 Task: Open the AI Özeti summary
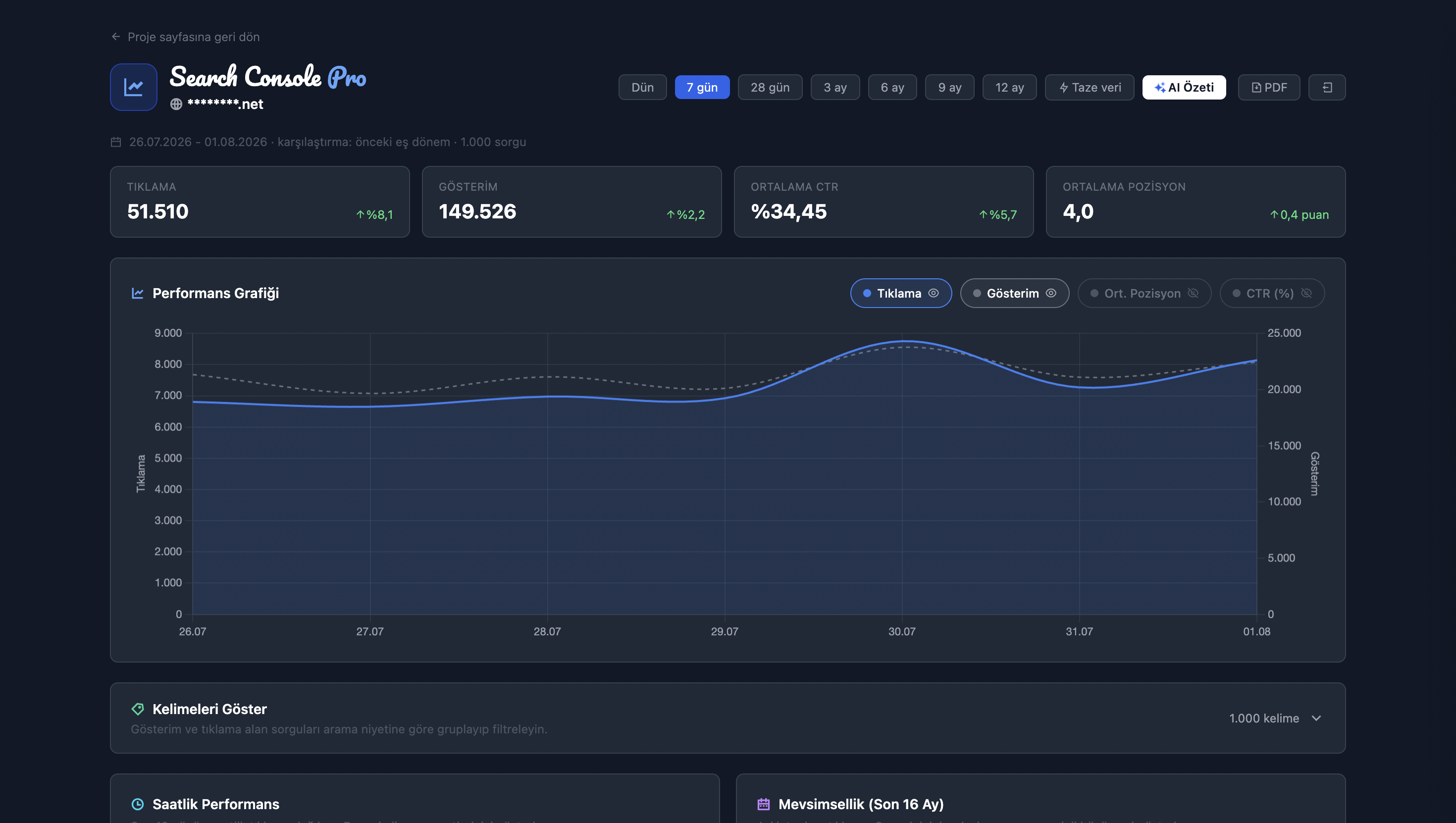tap(1184, 88)
